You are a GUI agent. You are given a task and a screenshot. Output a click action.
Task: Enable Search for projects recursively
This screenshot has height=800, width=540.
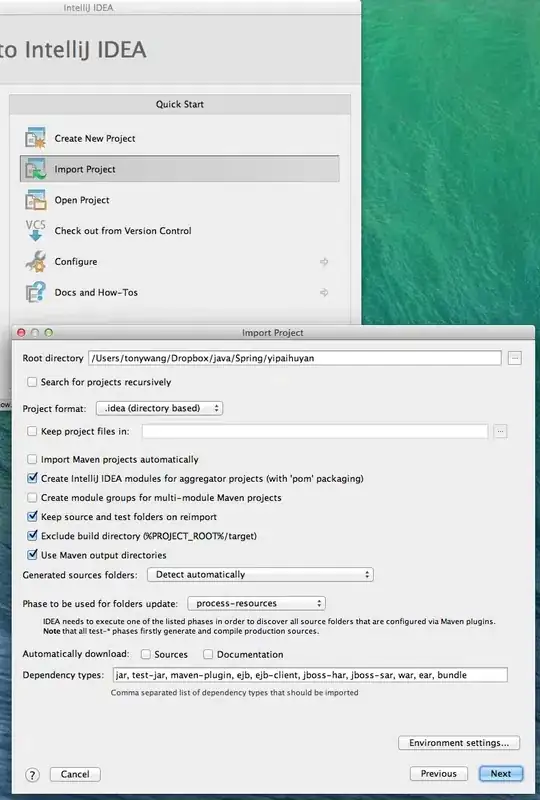tap(32, 382)
